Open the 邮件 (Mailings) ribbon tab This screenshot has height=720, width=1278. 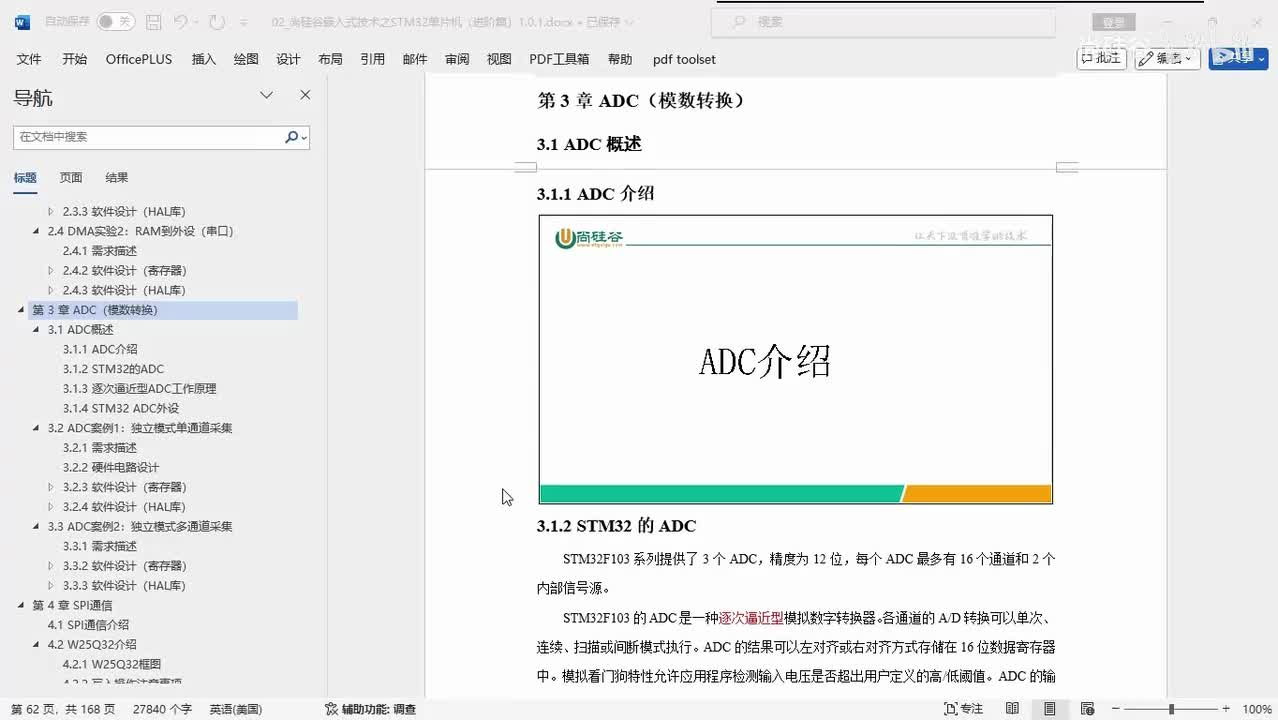[x=415, y=59]
